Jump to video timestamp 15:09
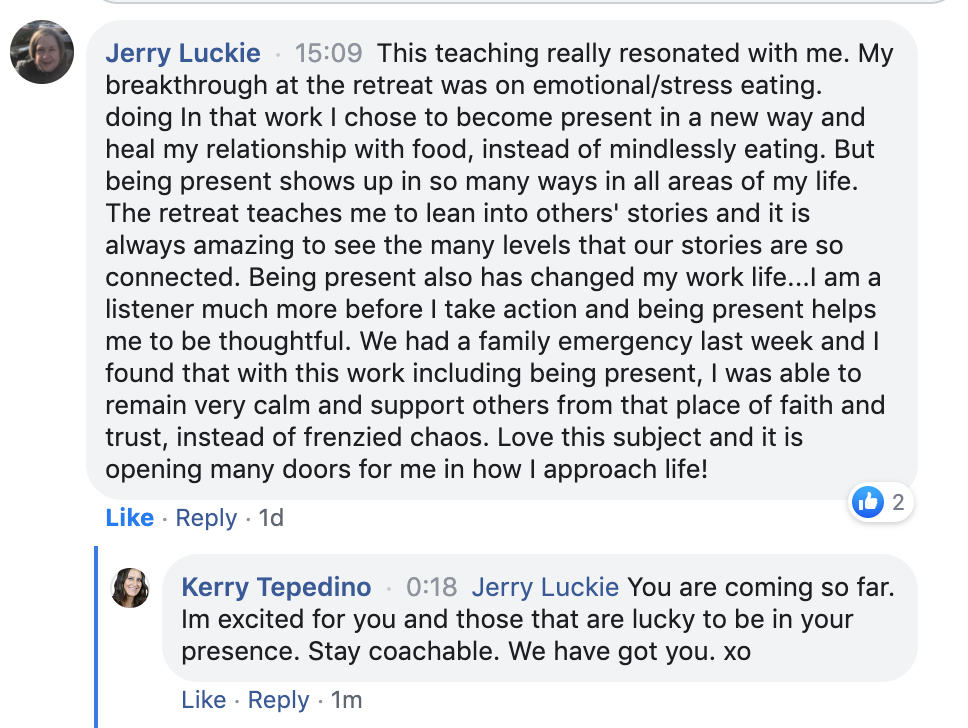This screenshot has width=968, height=728. point(328,53)
